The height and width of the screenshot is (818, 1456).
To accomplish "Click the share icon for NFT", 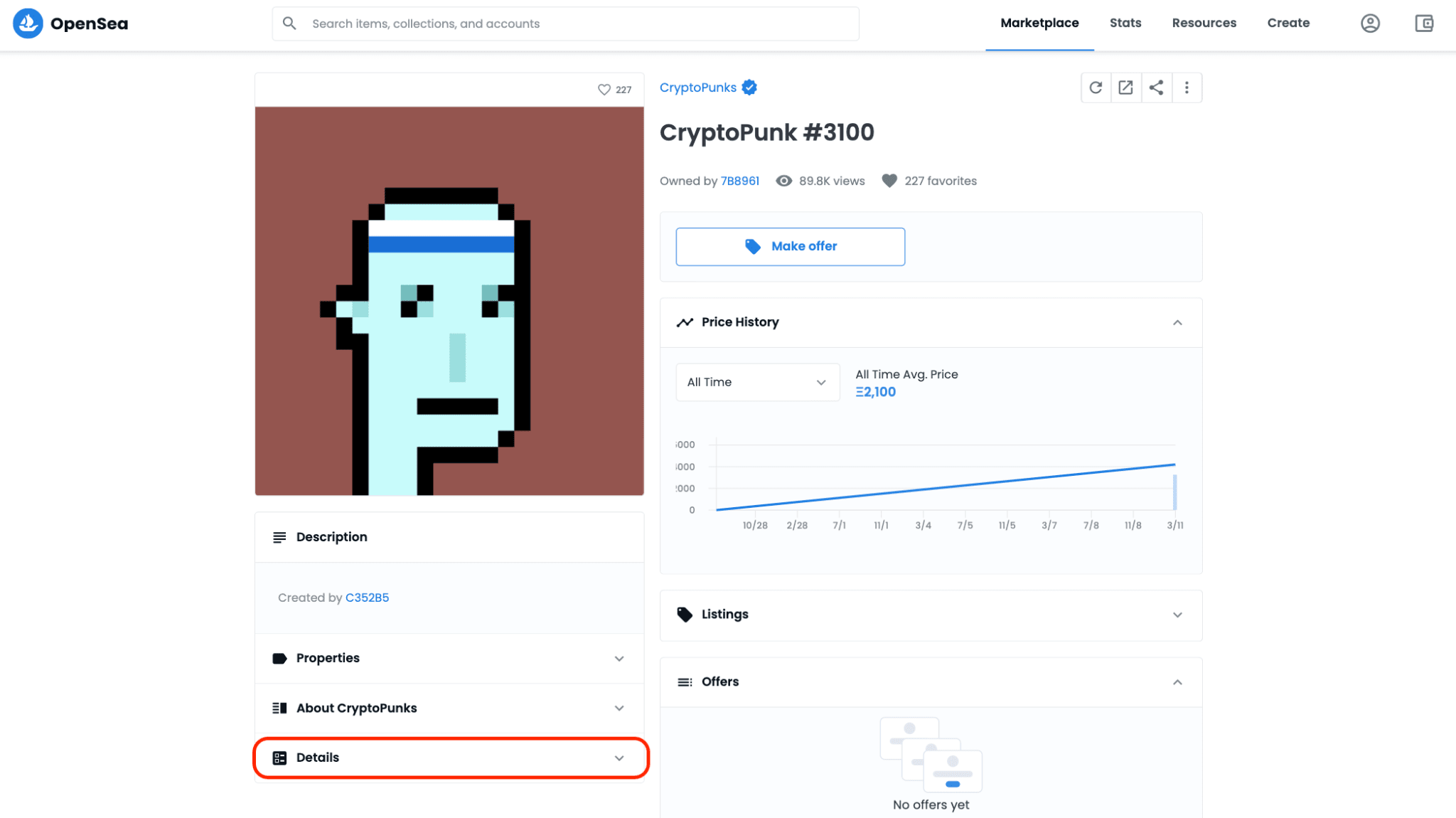I will tap(1155, 87).
